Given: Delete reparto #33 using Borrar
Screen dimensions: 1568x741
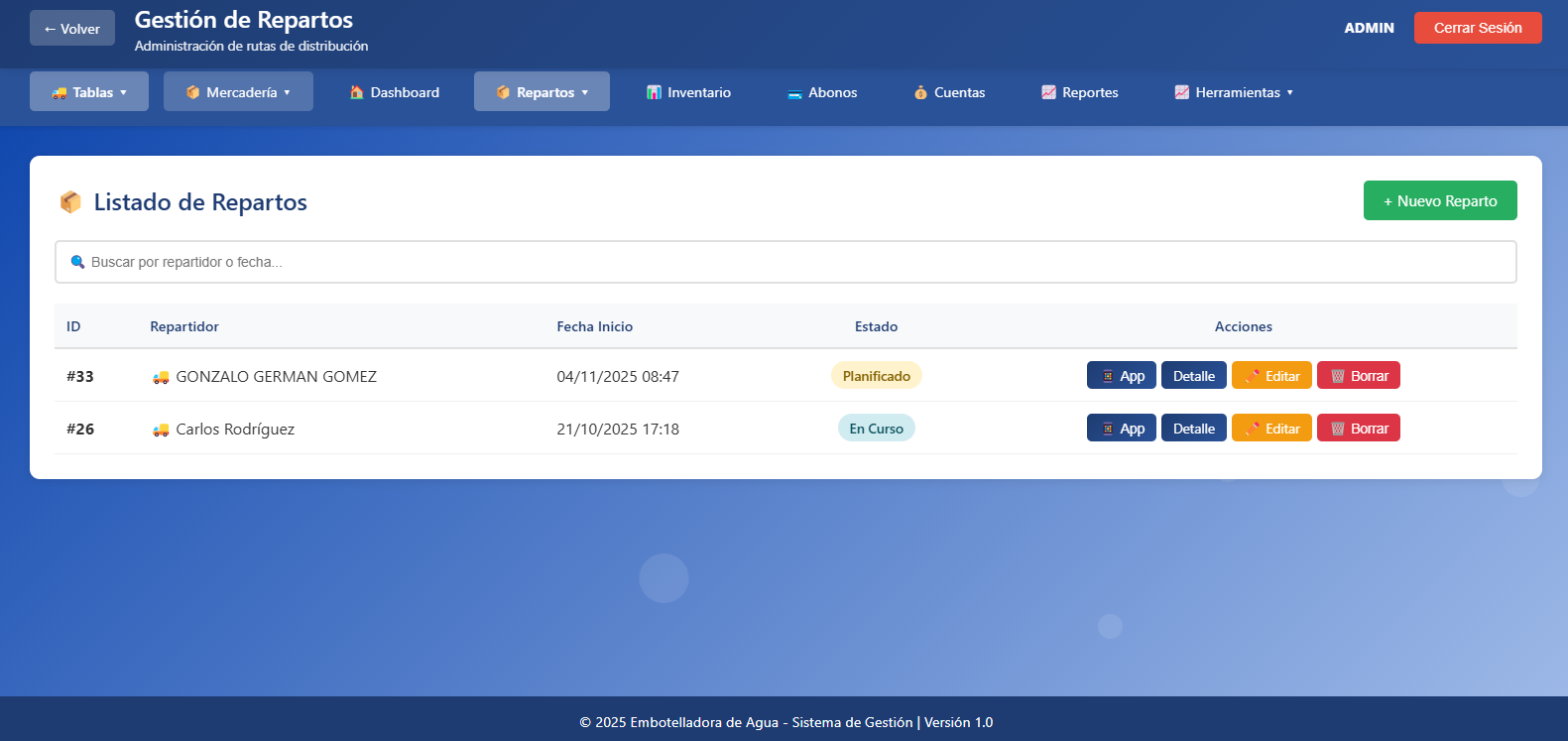Looking at the screenshot, I should [1358, 376].
